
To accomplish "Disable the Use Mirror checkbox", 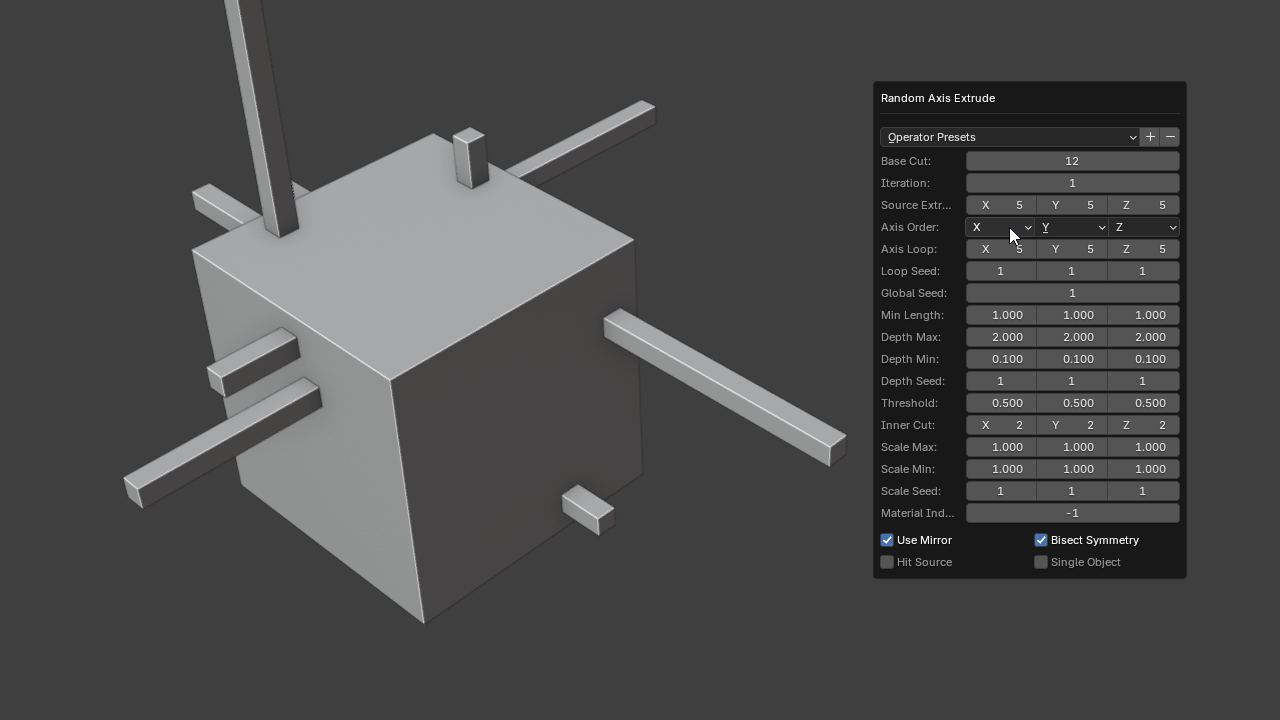I will point(887,540).
